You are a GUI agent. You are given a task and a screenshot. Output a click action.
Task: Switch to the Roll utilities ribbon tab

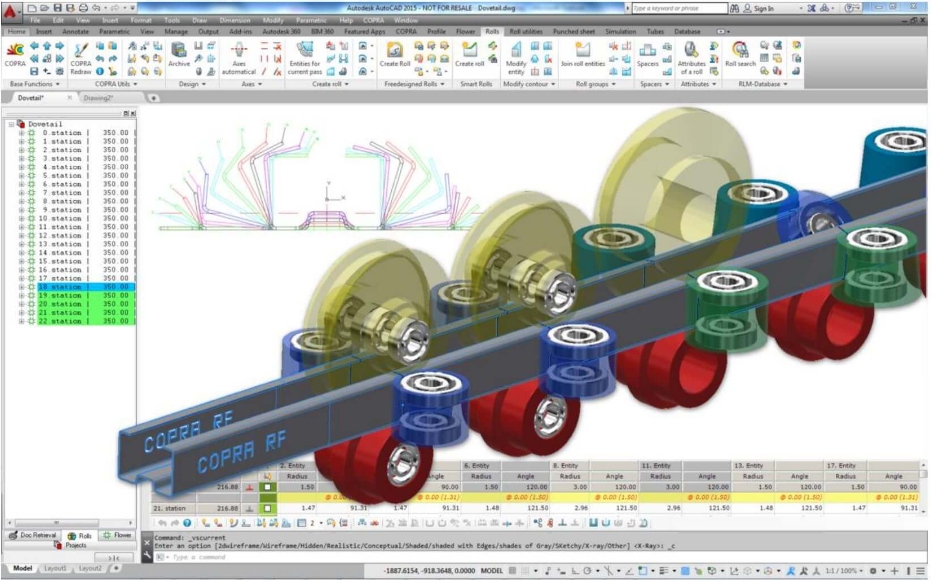[526, 32]
